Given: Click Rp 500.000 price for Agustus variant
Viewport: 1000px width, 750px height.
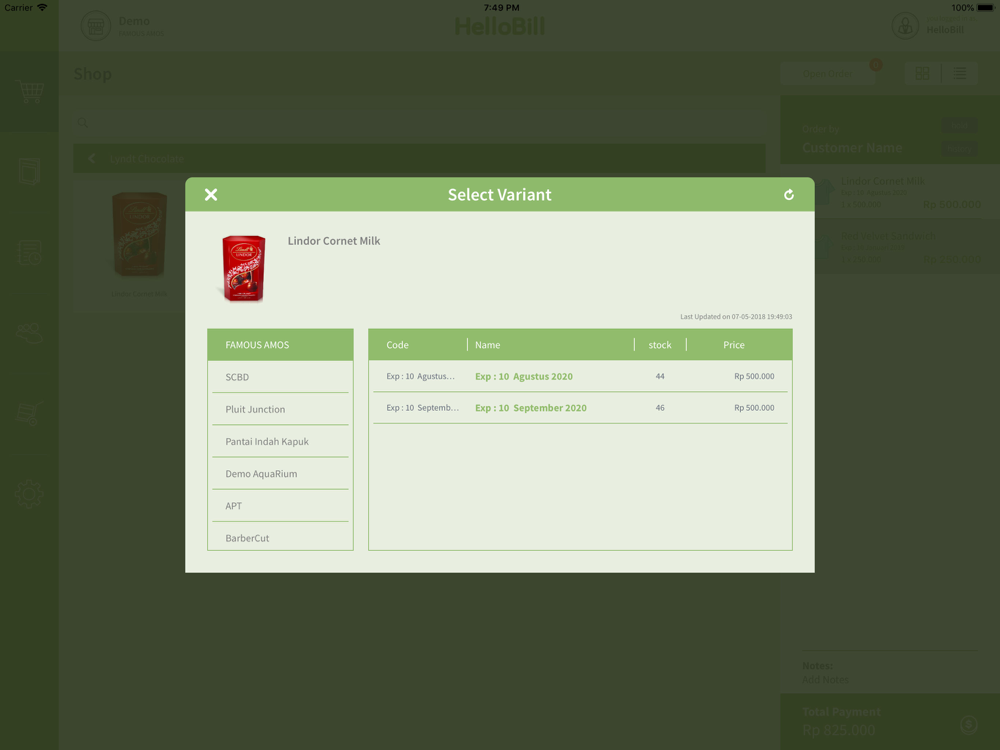Looking at the screenshot, I should pyautogui.click(x=754, y=376).
